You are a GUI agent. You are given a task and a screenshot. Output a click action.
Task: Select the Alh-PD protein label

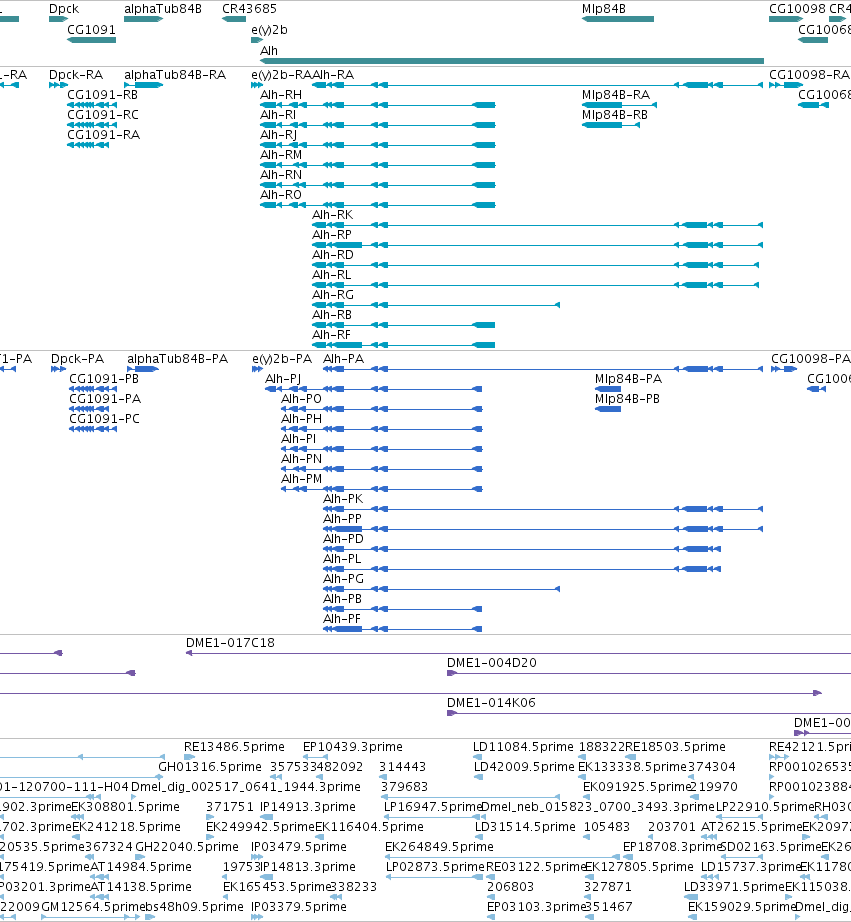pyautogui.click(x=343, y=539)
